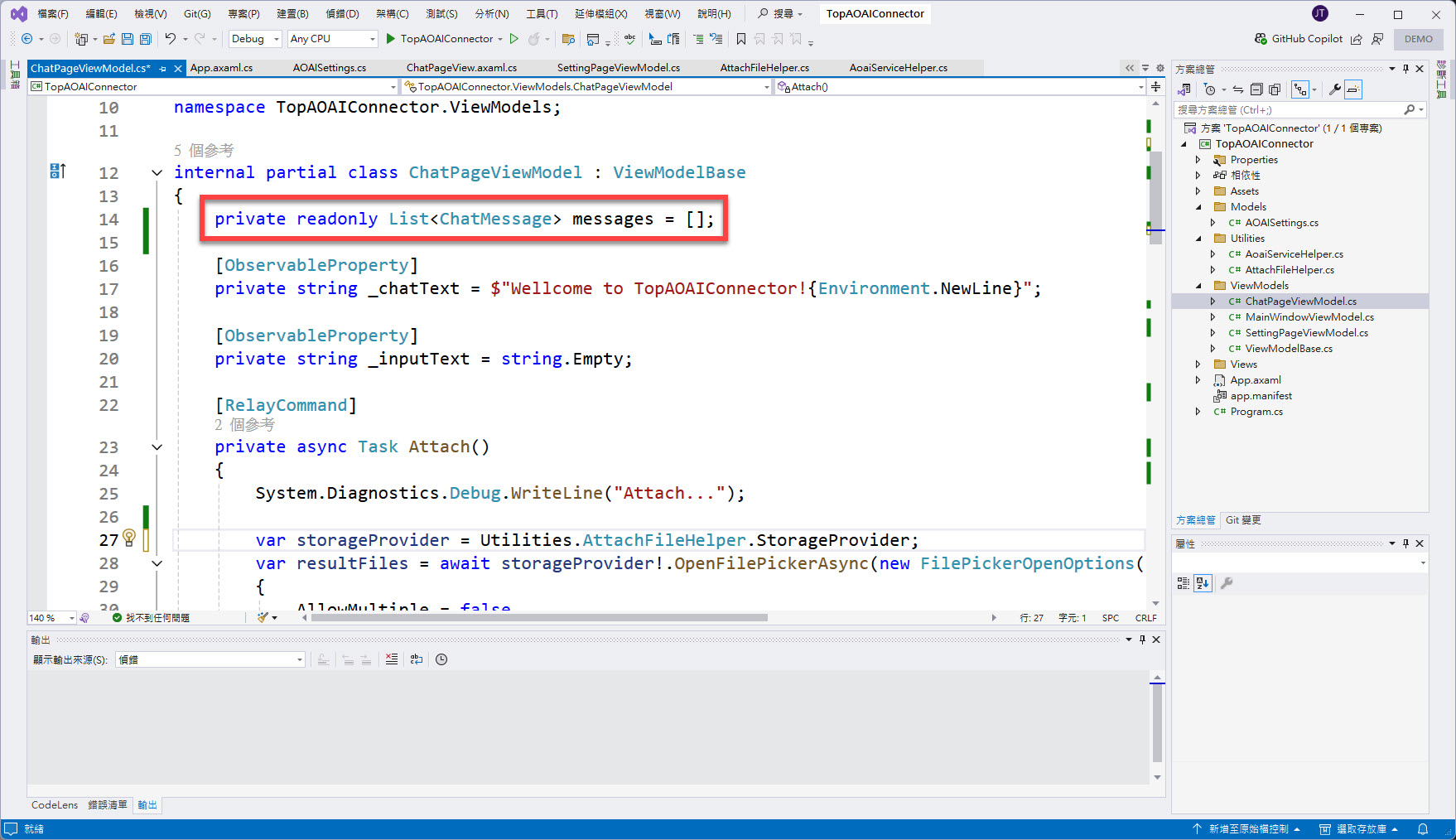The width and height of the screenshot is (1456, 840).
Task: Toggle file nesting view in Solution Explorer
Action: click(x=1299, y=89)
